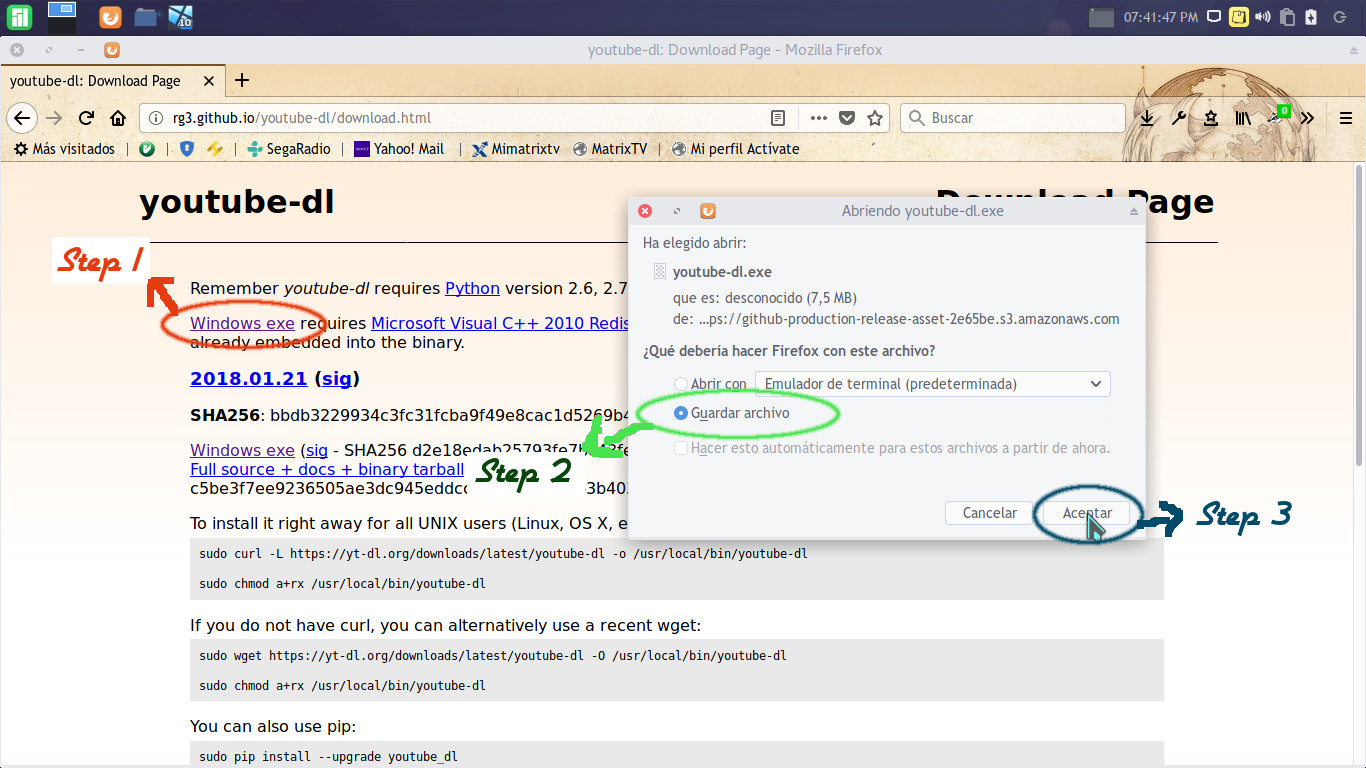Viewport: 1366px width, 768px height.
Task: Follow the Python link
Action: click(x=472, y=288)
